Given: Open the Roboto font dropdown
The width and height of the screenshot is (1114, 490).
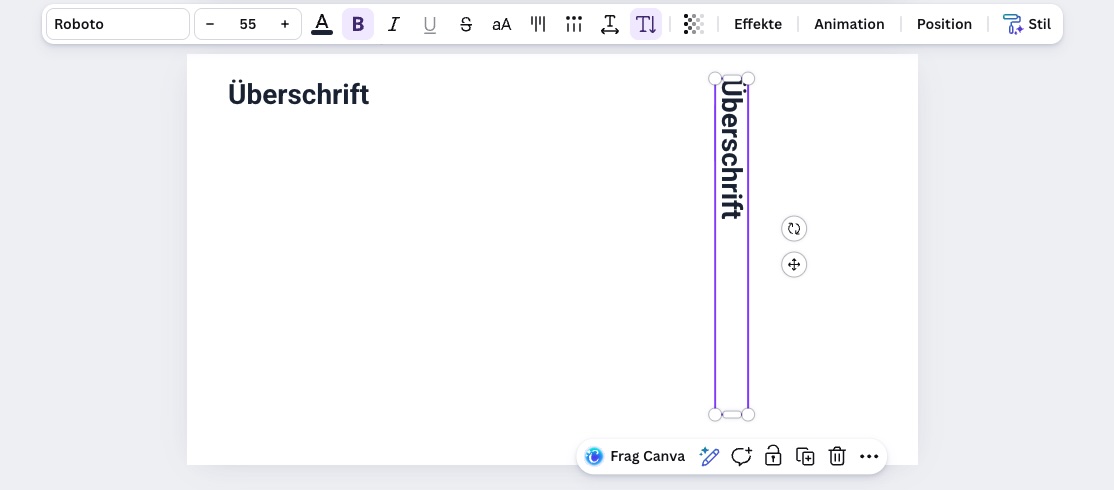Looking at the screenshot, I should pyautogui.click(x=117, y=24).
